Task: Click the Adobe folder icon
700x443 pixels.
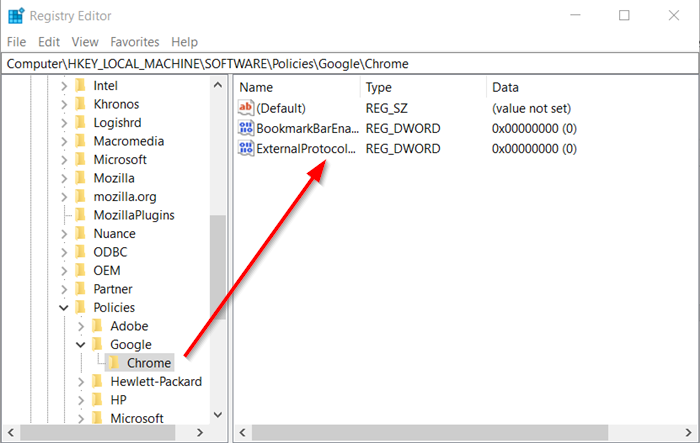Action: [x=97, y=326]
